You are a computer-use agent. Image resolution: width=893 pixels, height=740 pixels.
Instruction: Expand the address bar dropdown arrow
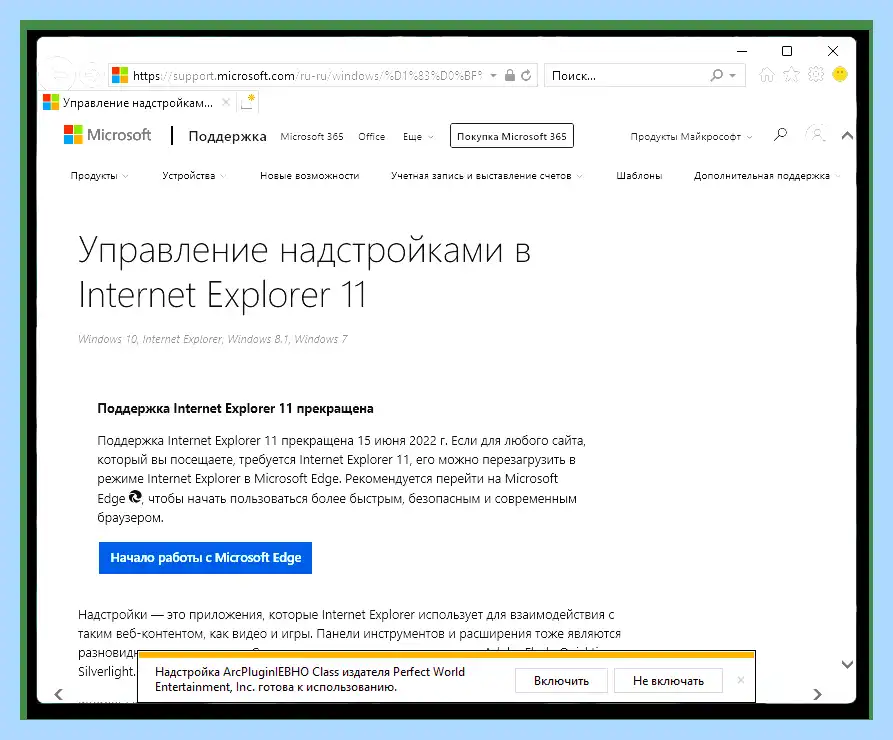(x=493, y=75)
